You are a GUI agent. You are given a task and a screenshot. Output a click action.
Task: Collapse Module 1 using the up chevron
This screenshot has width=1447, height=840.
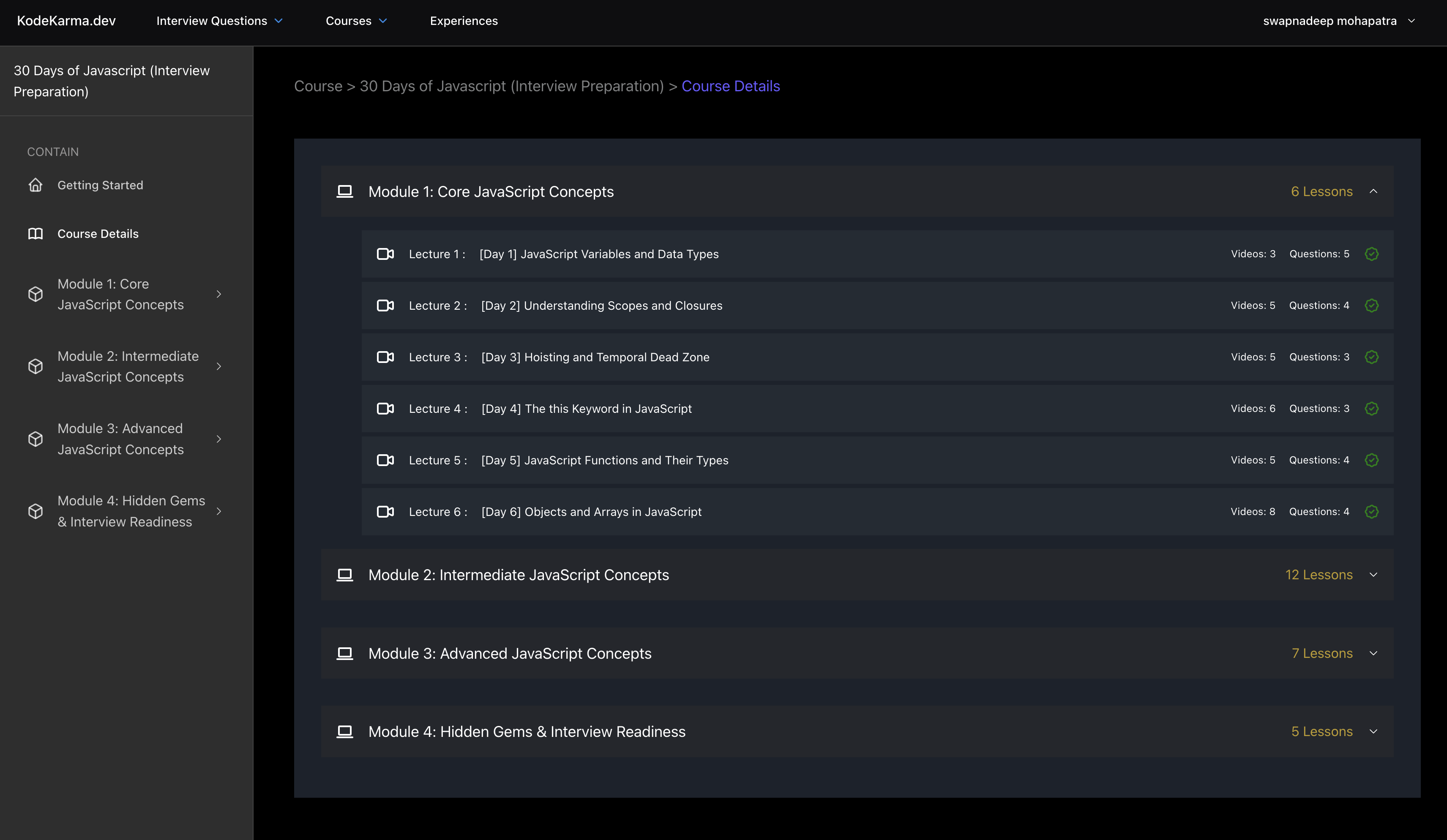[1373, 191]
